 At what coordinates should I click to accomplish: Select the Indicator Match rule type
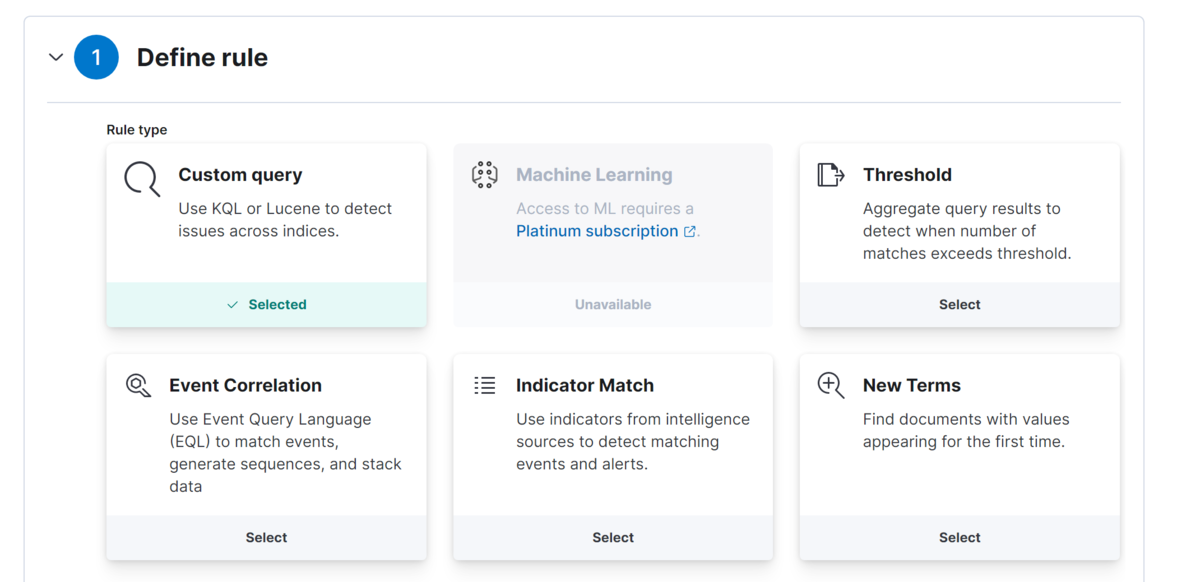coord(613,538)
